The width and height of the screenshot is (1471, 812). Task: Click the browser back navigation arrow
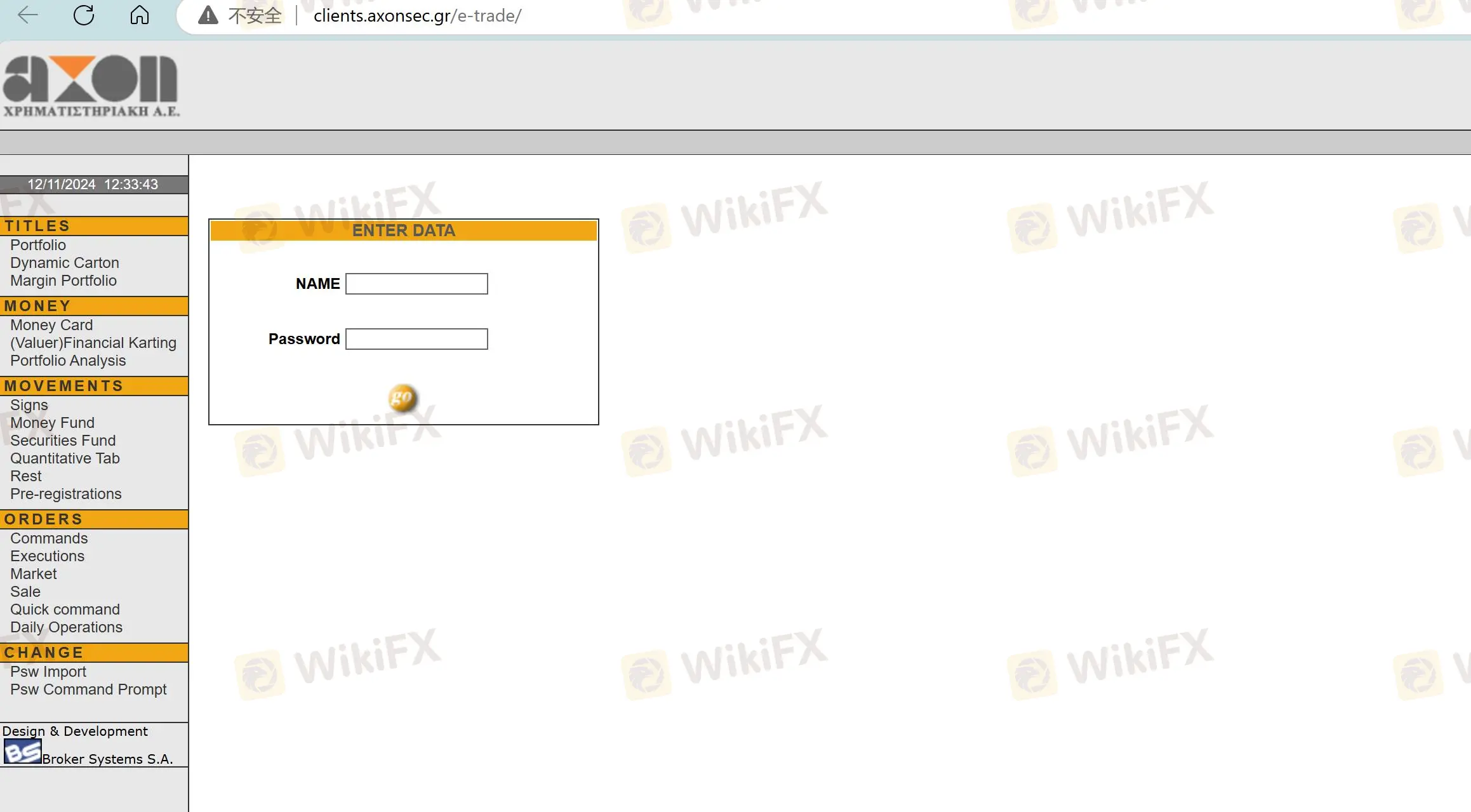tap(27, 15)
